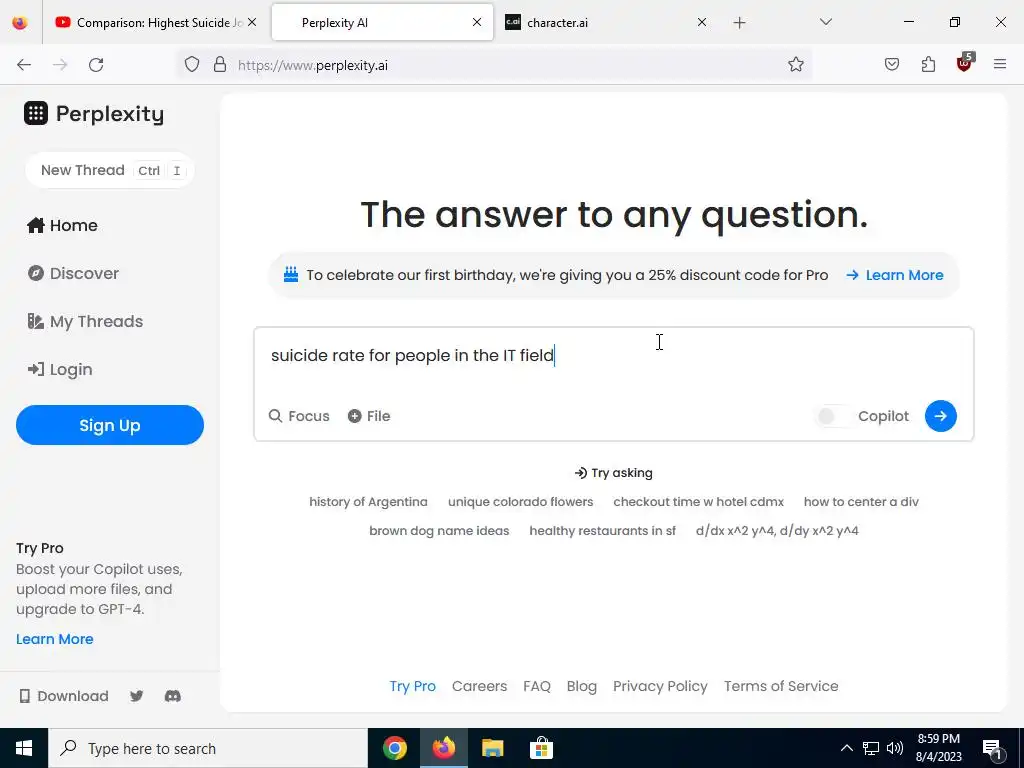Open the Focus search options
Image resolution: width=1024 pixels, height=768 pixels.
pos(299,416)
